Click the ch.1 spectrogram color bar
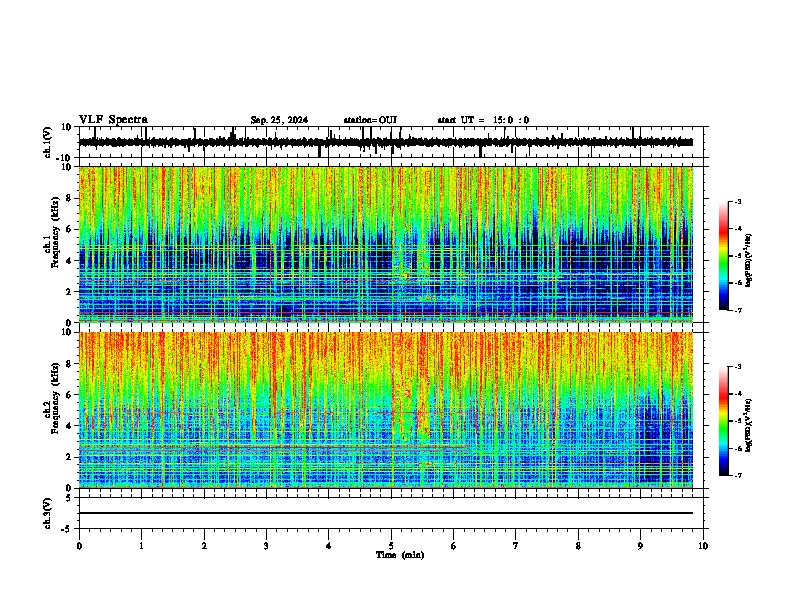This screenshot has height=612, width=792. tap(723, 256)
